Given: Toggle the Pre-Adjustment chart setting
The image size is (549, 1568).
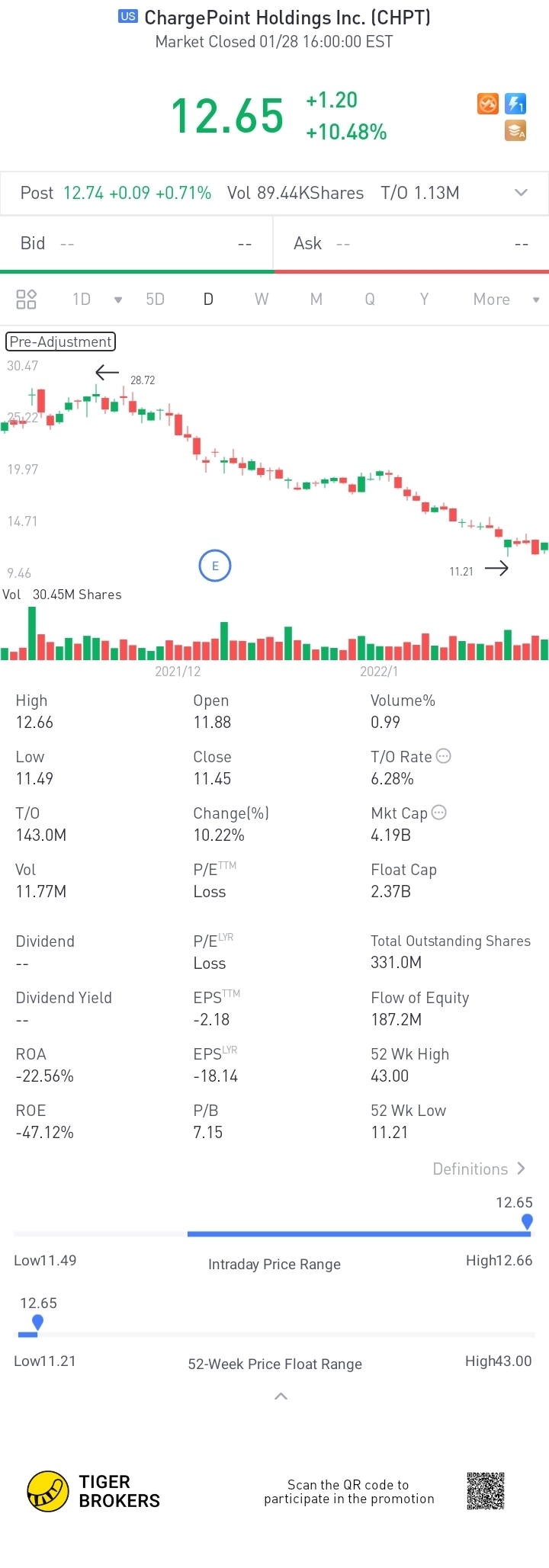Looking at the screenshot, I should [60, 341].
